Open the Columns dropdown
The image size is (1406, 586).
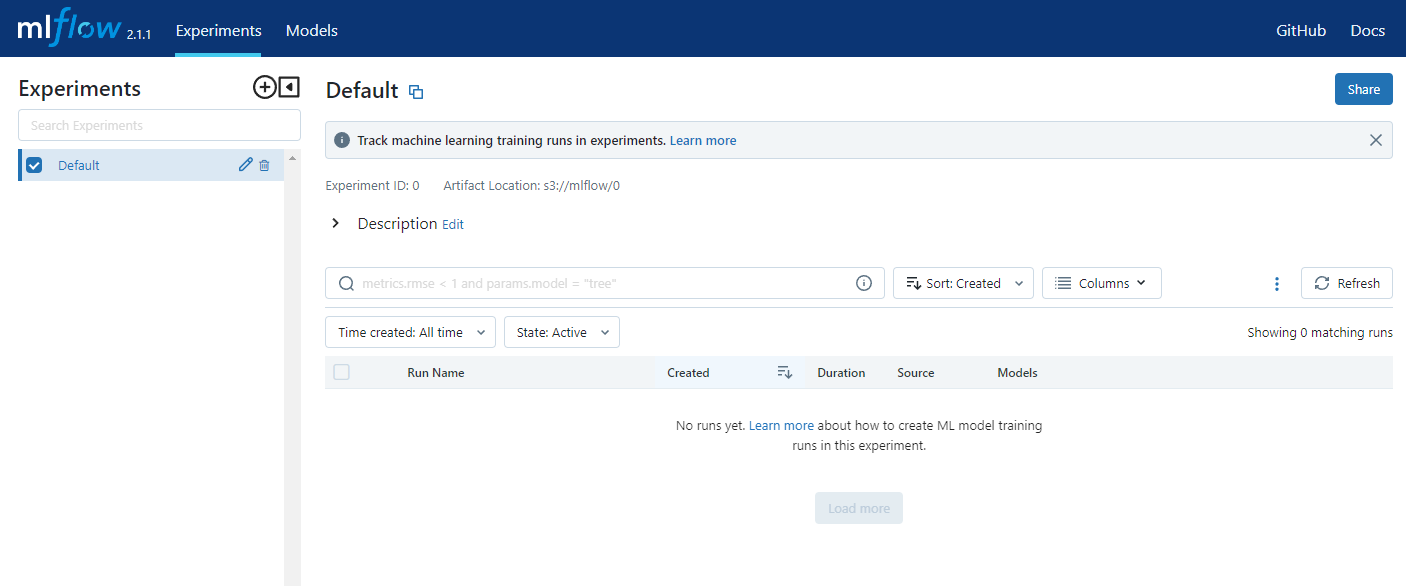pyautogui.click(x=1102, y=283)
